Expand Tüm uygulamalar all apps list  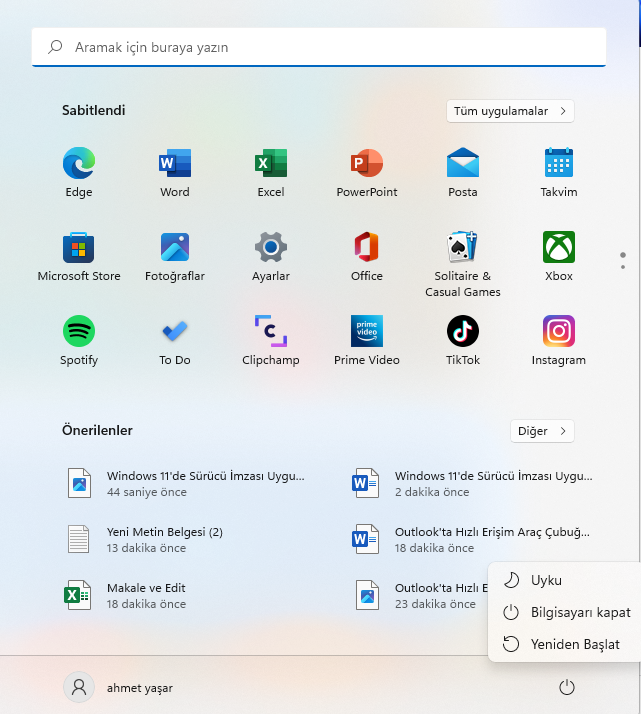[x=510, y=111]
